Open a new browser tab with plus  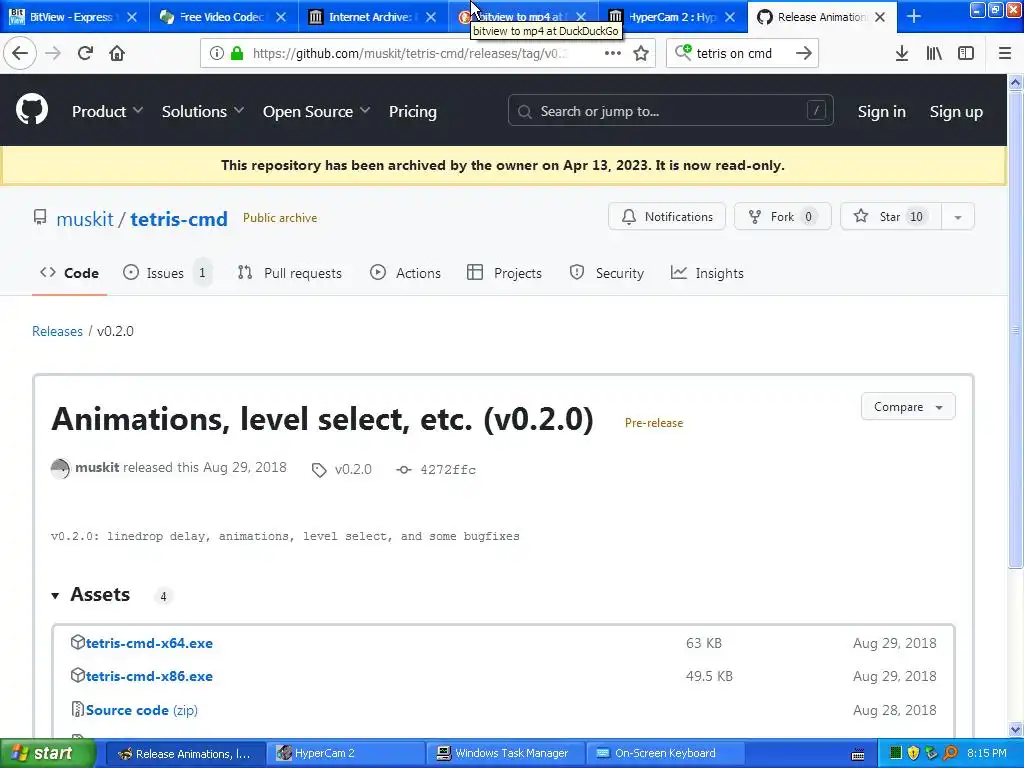914,17
